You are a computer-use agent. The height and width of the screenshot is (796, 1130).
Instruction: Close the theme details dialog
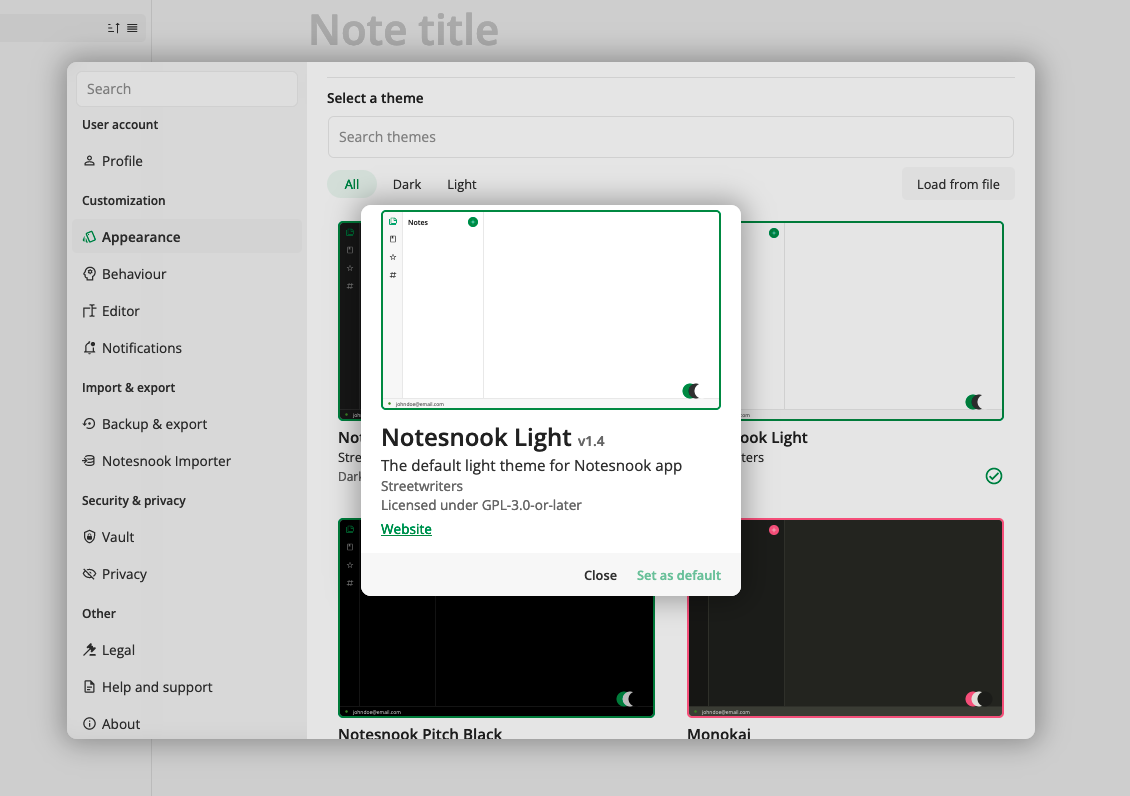coord(600,575)
